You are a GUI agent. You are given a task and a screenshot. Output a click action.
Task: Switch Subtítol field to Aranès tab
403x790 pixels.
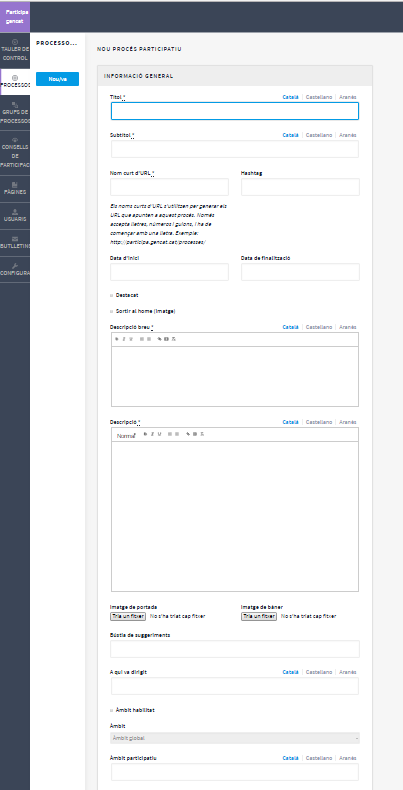[x=348, y=136]
